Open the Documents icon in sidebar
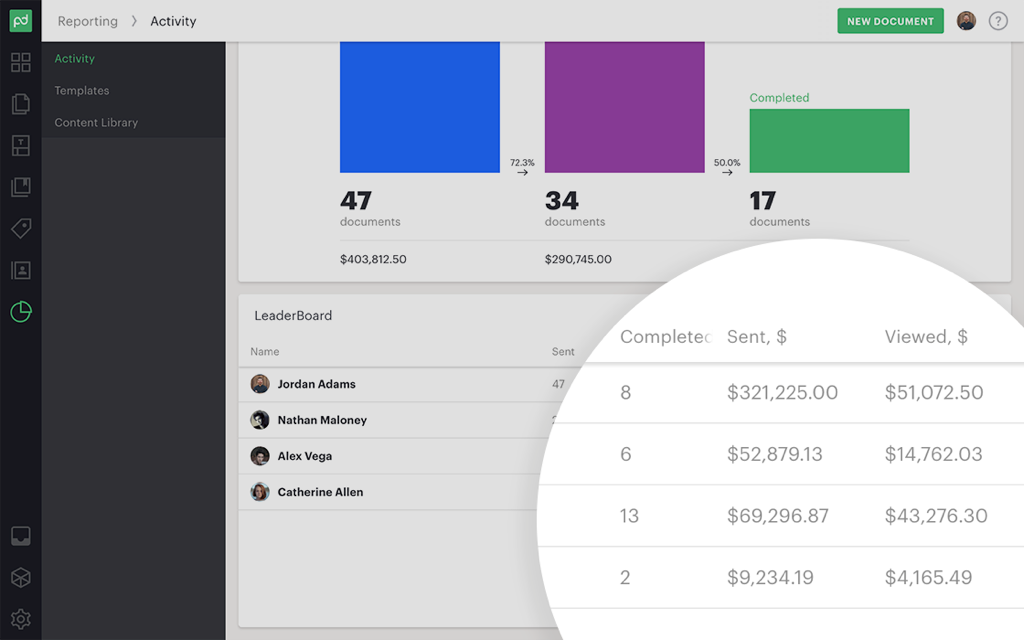Viewport: 1024px width, 640px height. pos(21,104)
